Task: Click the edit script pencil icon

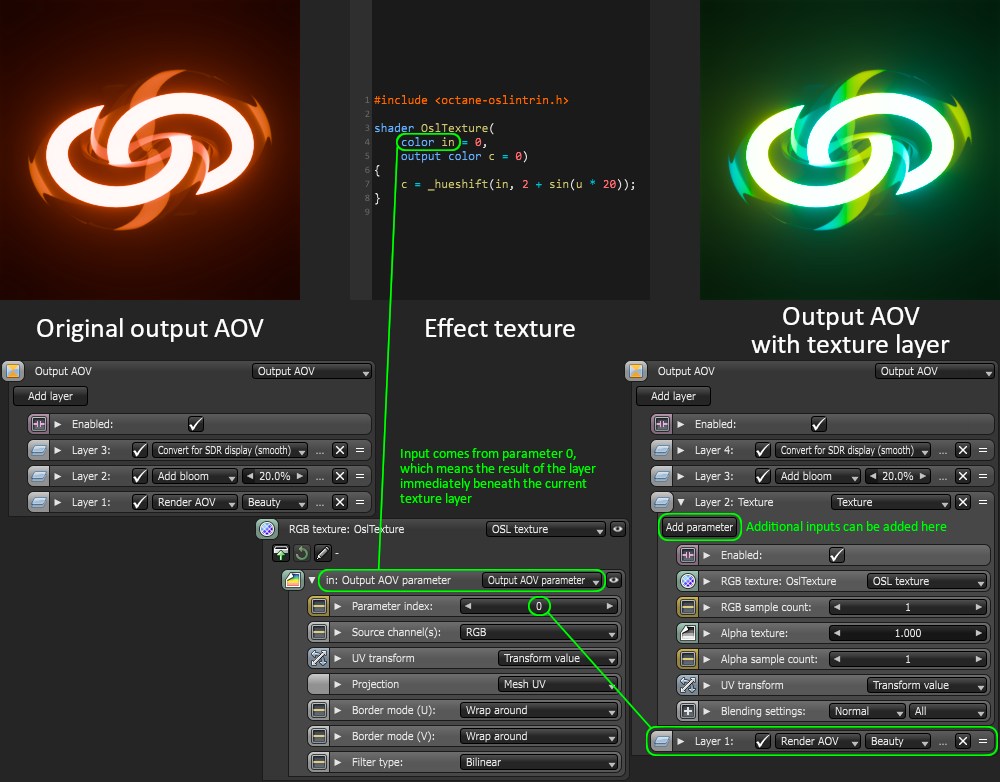Action: [321, 552]
